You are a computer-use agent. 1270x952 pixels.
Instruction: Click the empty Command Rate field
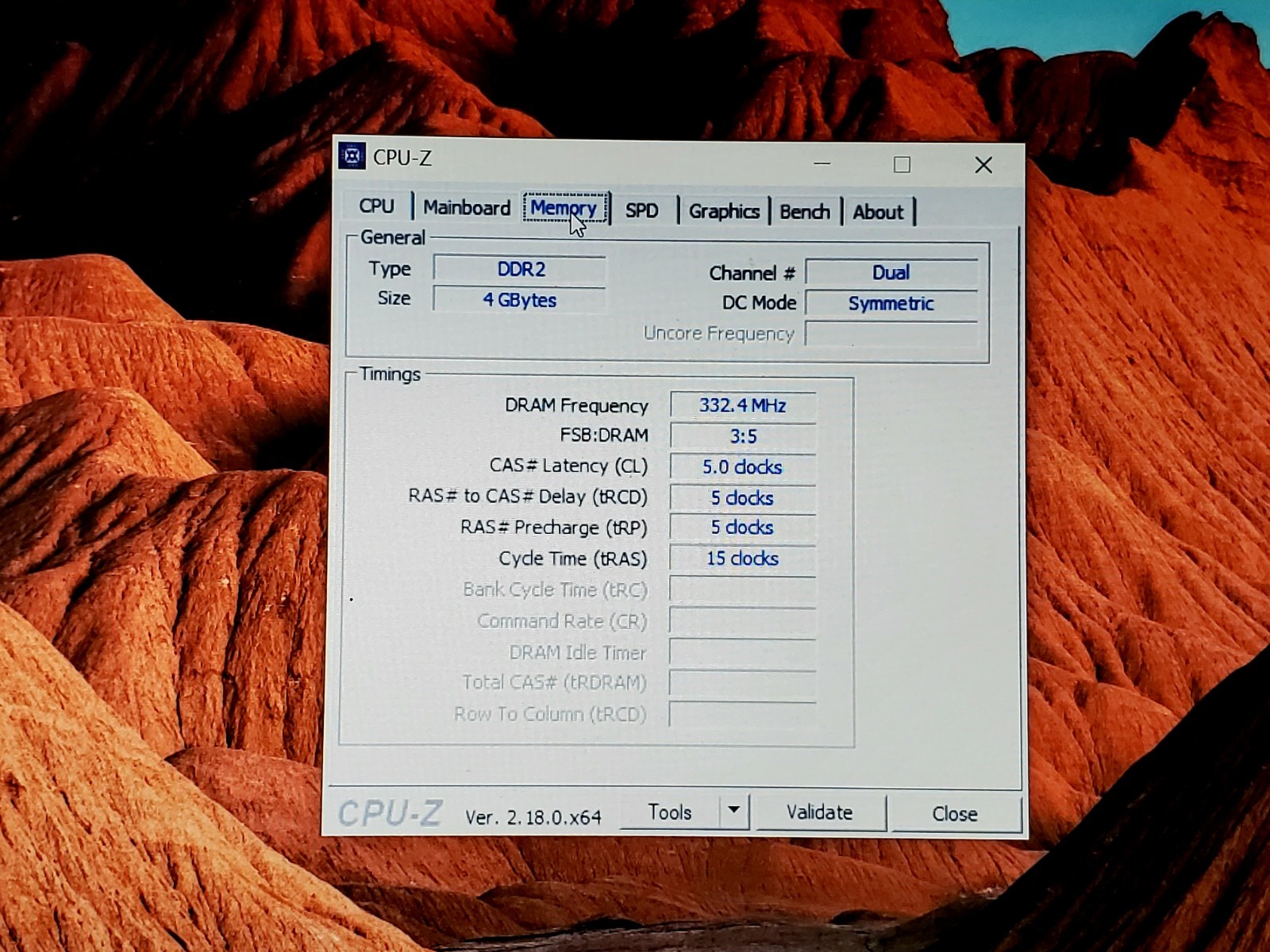pos(743,620)
